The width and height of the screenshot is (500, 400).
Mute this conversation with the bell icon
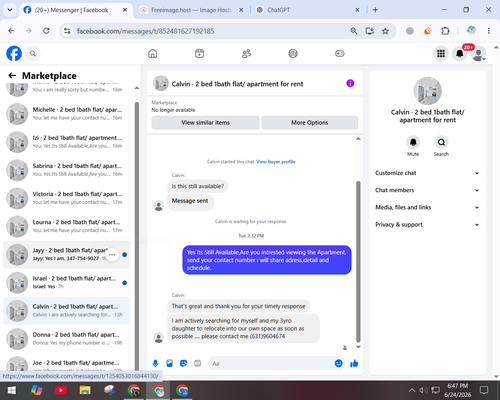[x=413, y=142]
